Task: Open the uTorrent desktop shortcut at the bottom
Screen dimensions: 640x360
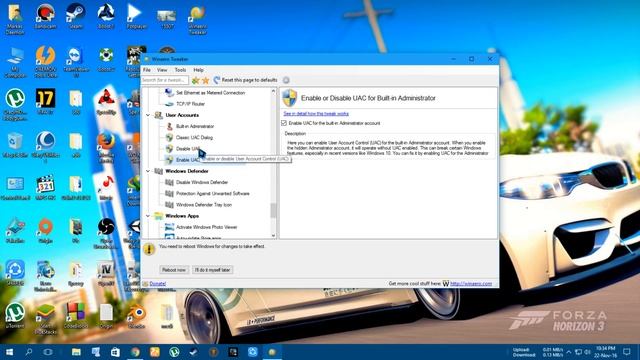Action: click(x=15, y=316)
